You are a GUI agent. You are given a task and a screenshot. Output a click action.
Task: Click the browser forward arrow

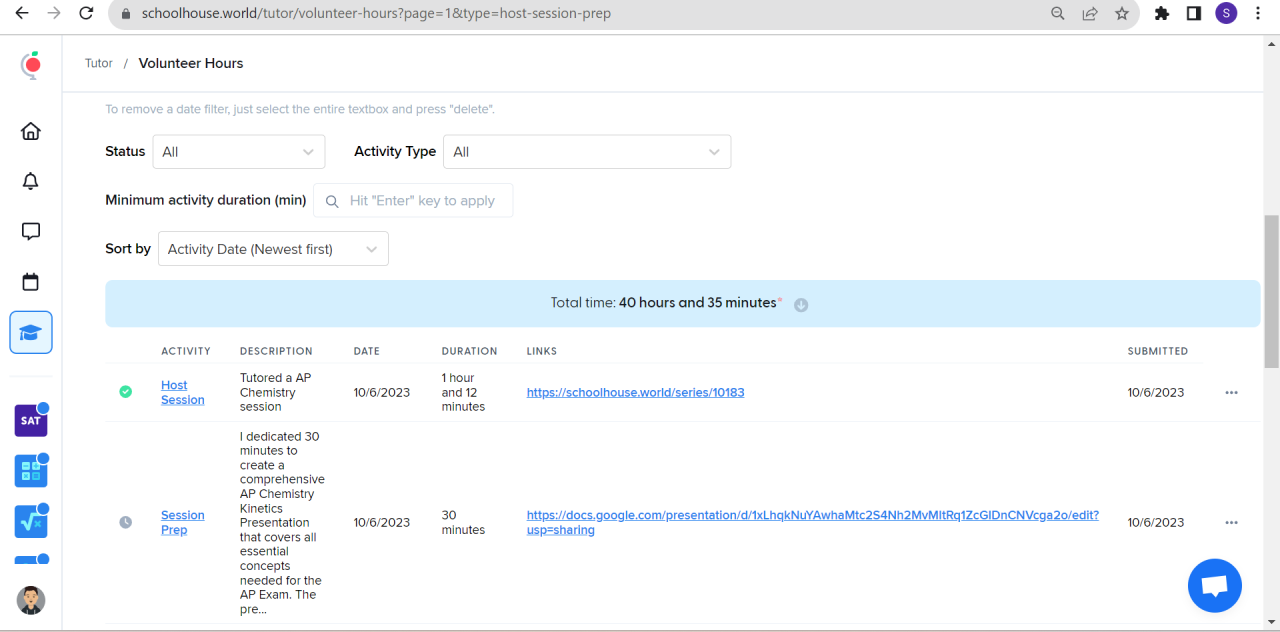(54, 13)
